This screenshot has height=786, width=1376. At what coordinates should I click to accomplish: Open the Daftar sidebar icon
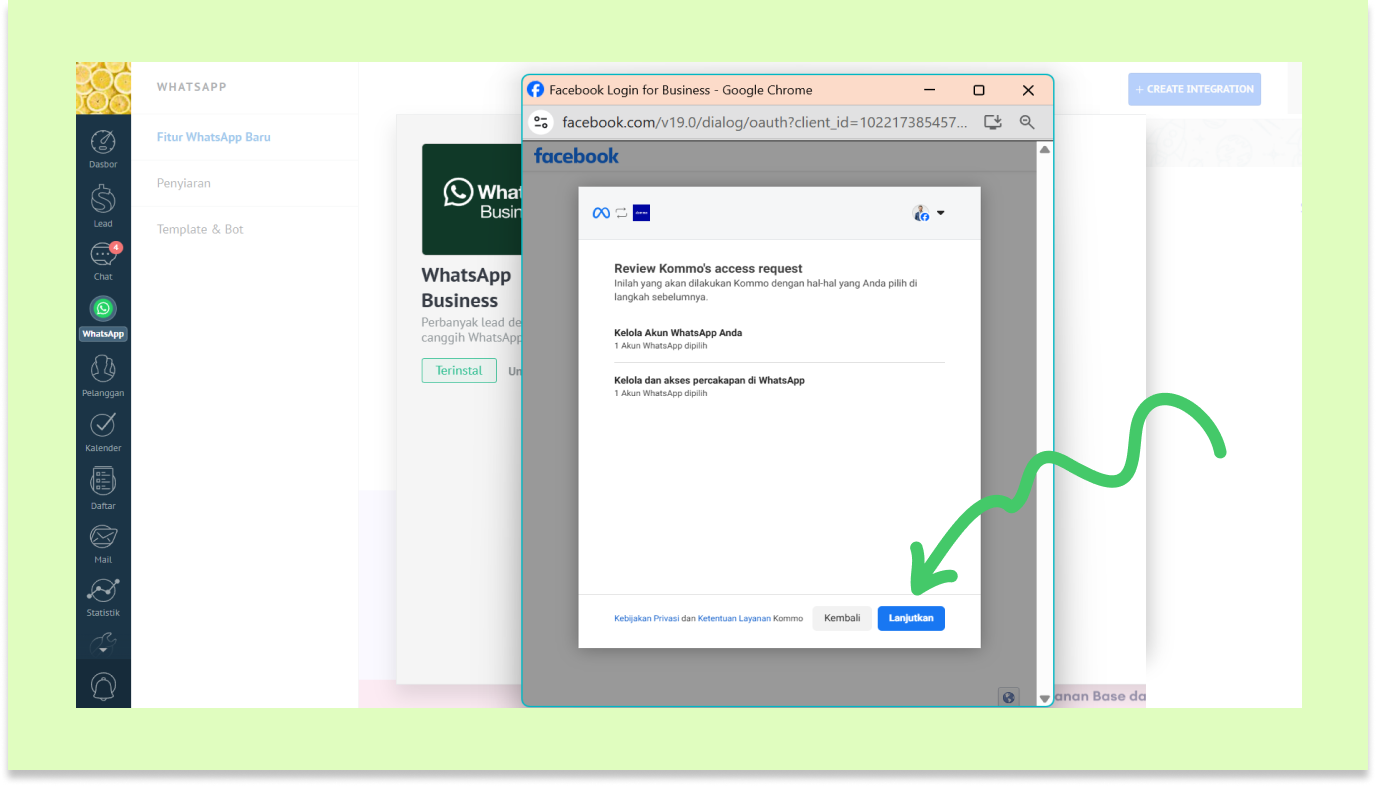click(103, 489)
